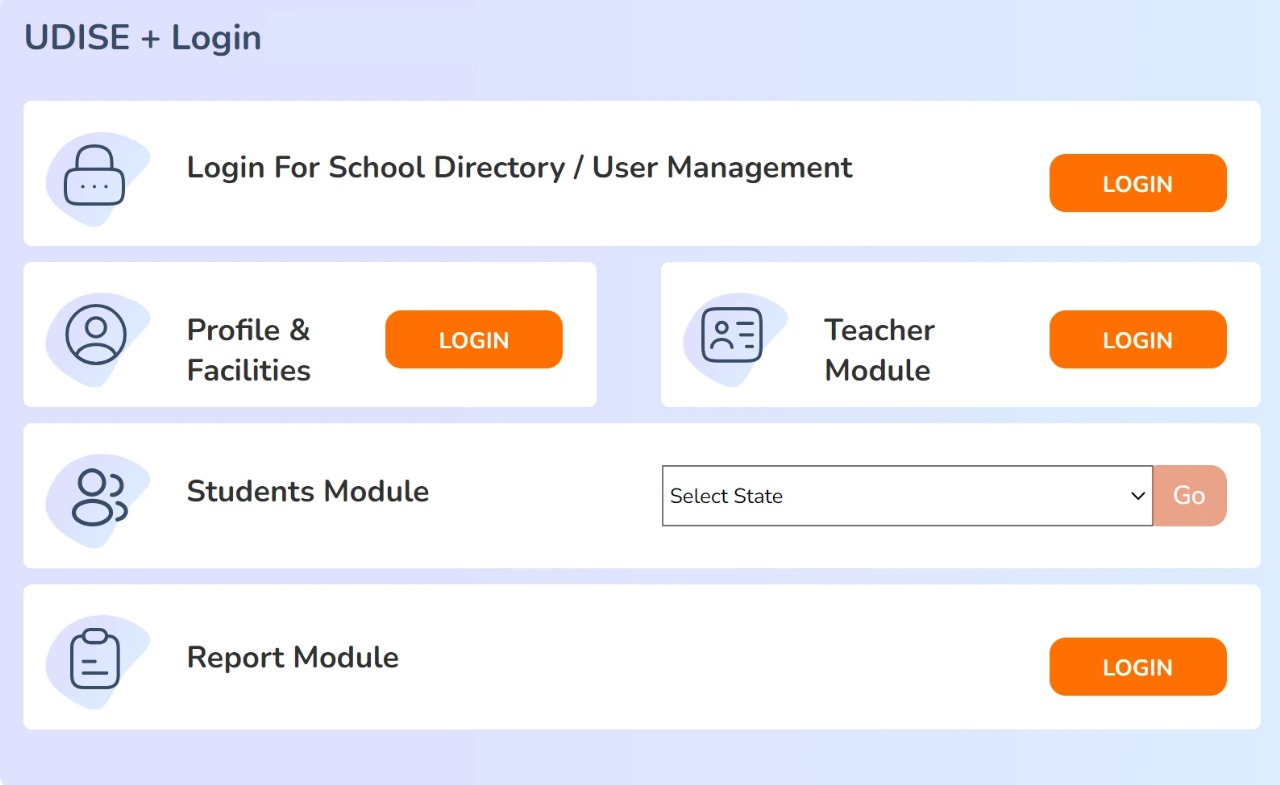Click LOGIN for School Directory / User Management
The height and width of the screenshot is (785, 1280).
point(1137,183)
